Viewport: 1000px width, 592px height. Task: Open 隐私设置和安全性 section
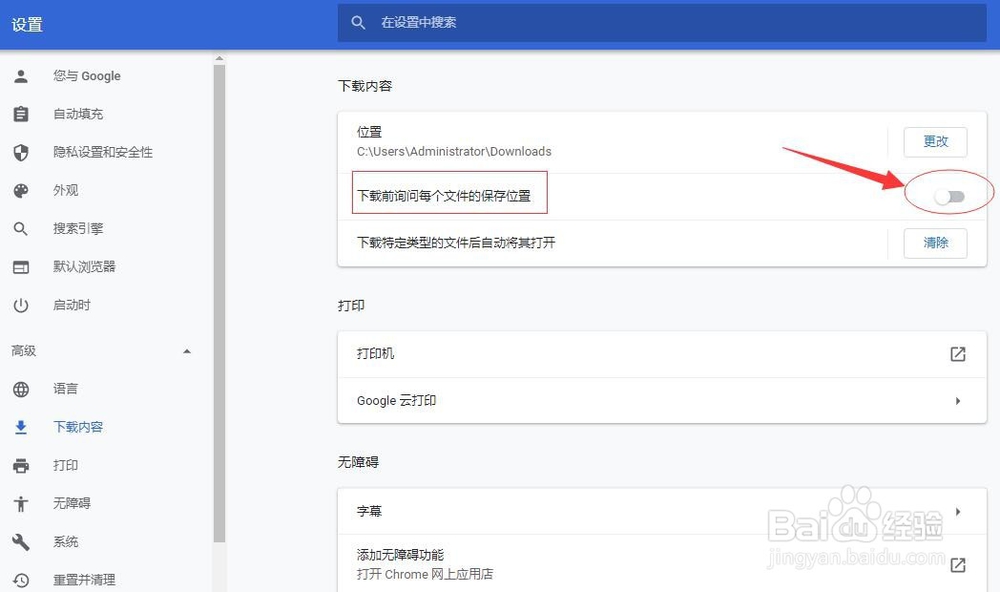103,152
